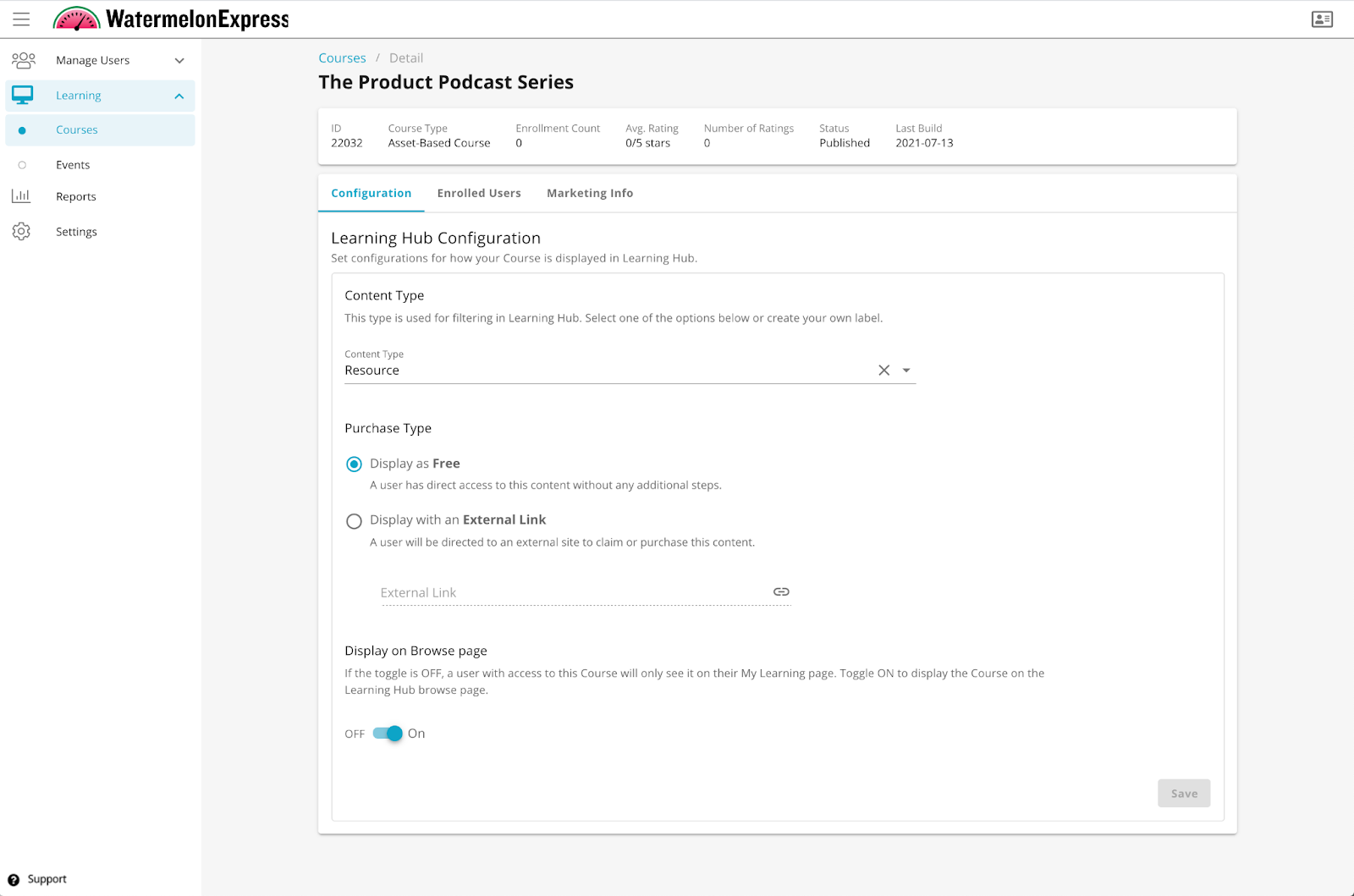
Task: Clear Content Type with the X icon
Action: point(883,370)
